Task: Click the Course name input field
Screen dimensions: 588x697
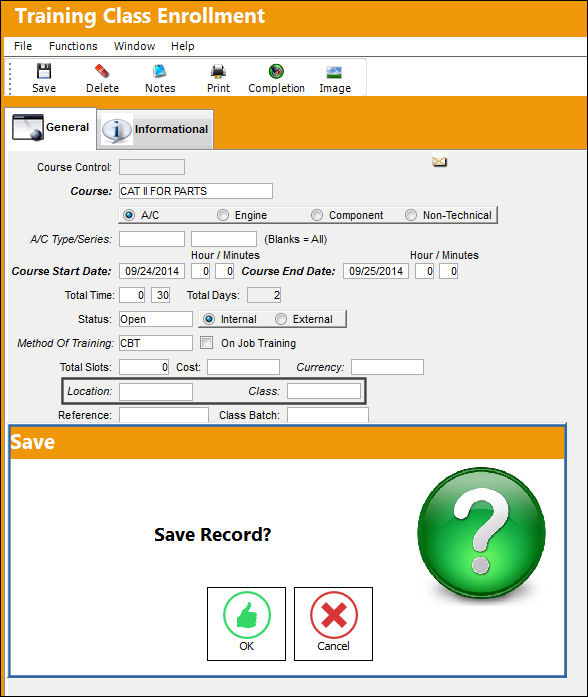Action: [x=196, y=191]
